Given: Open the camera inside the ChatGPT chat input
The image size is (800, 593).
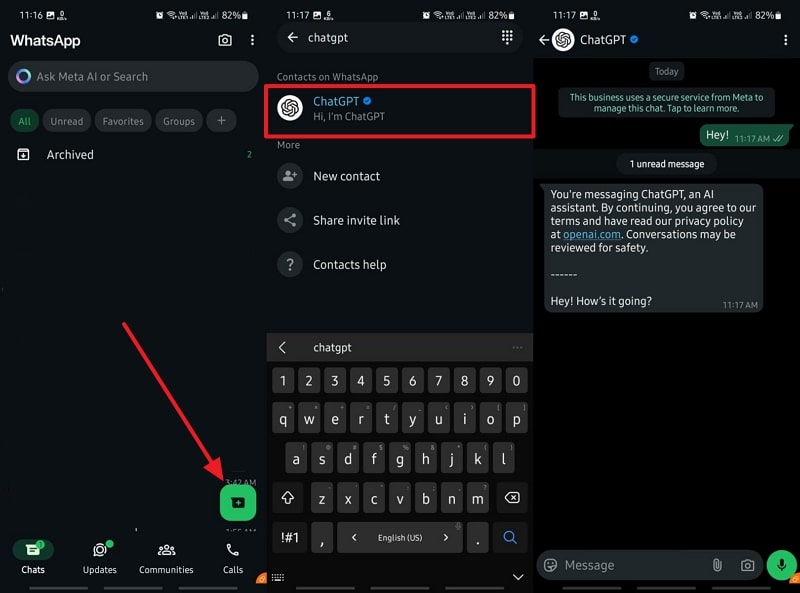Looking at the screenshot, I should [747, 565].
